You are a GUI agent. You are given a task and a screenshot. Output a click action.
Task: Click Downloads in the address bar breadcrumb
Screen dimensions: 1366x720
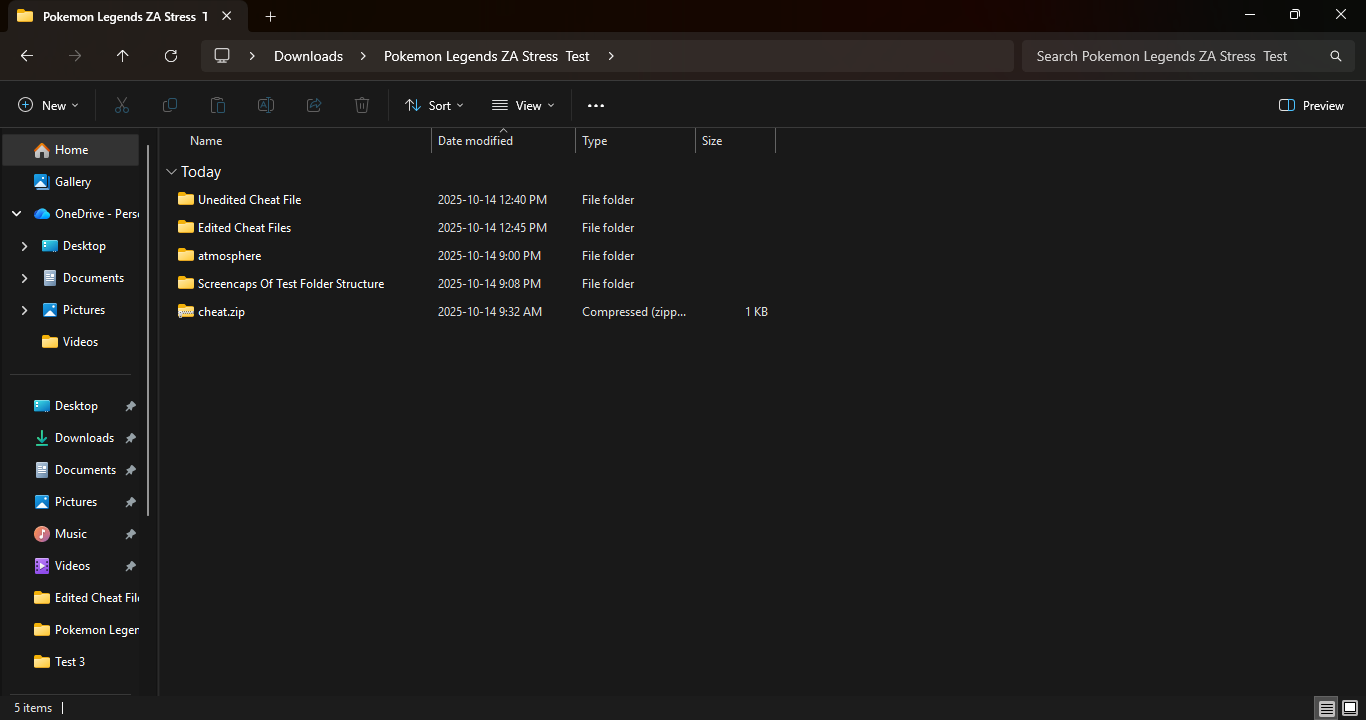point(308,56)
